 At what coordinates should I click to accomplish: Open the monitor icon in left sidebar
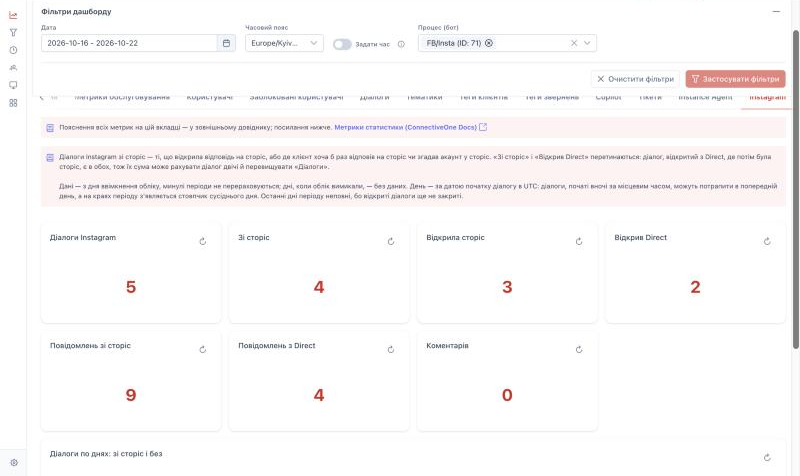(x=13, y=85)
